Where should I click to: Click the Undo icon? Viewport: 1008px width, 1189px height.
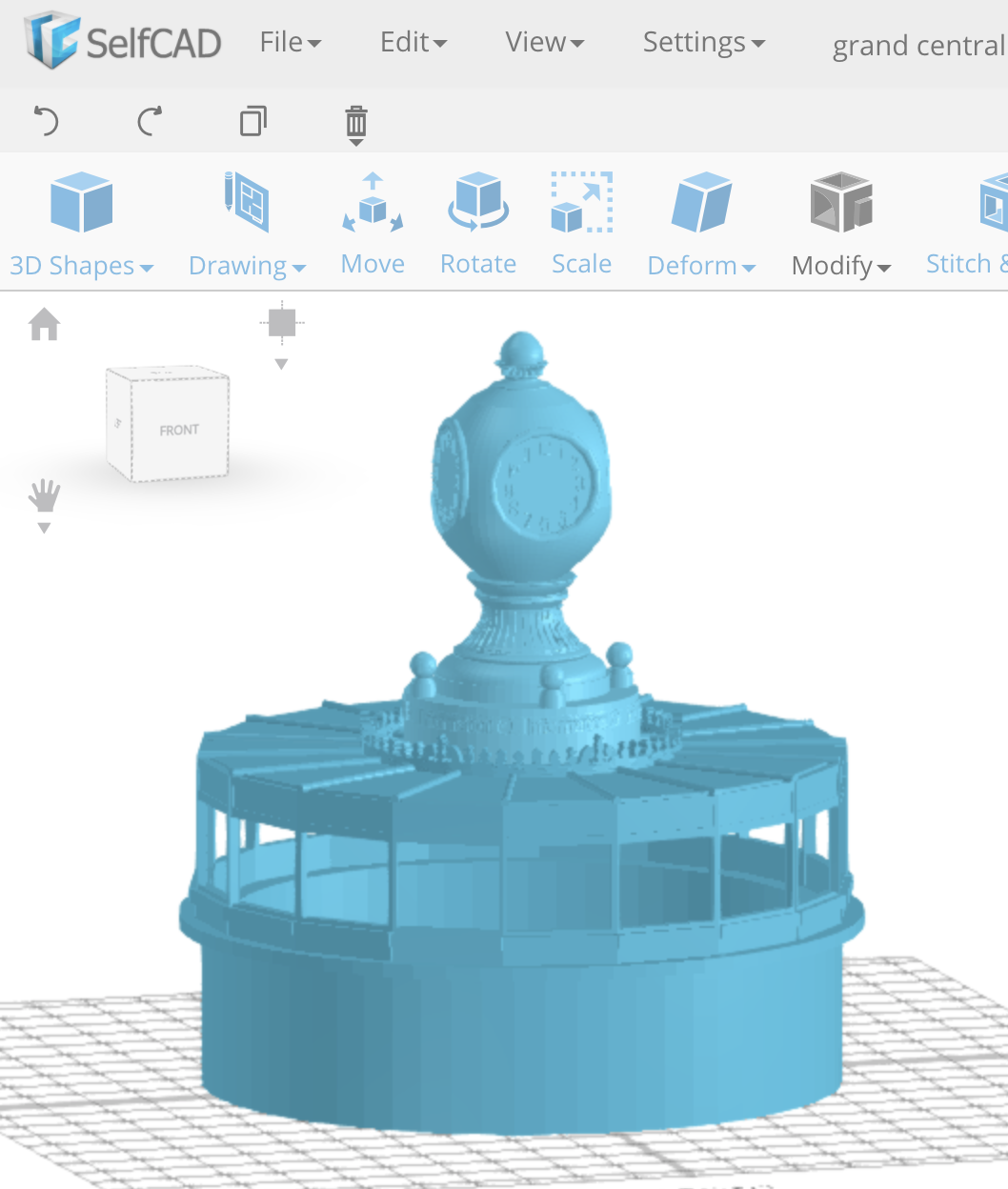tap(47, 122)
